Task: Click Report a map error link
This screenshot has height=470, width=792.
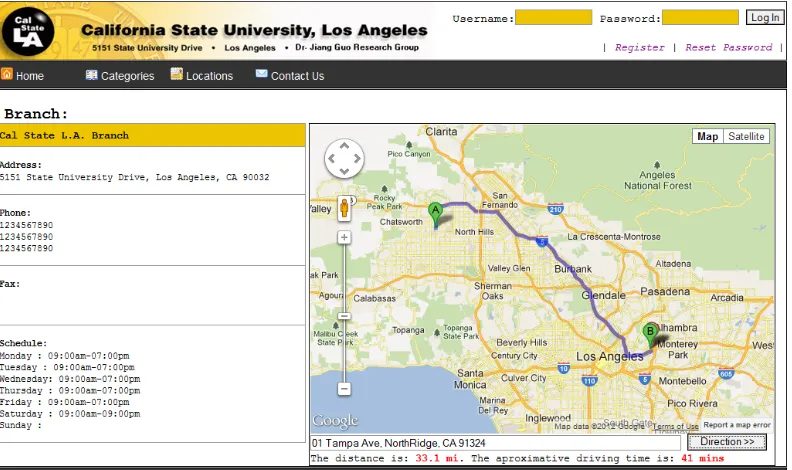Action: click(737, 425)
